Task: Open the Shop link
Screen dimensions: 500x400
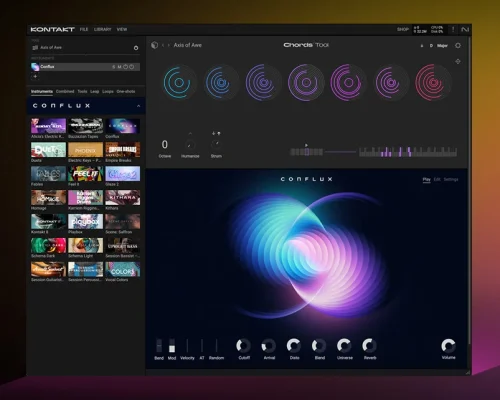Action: coord(403,29)
